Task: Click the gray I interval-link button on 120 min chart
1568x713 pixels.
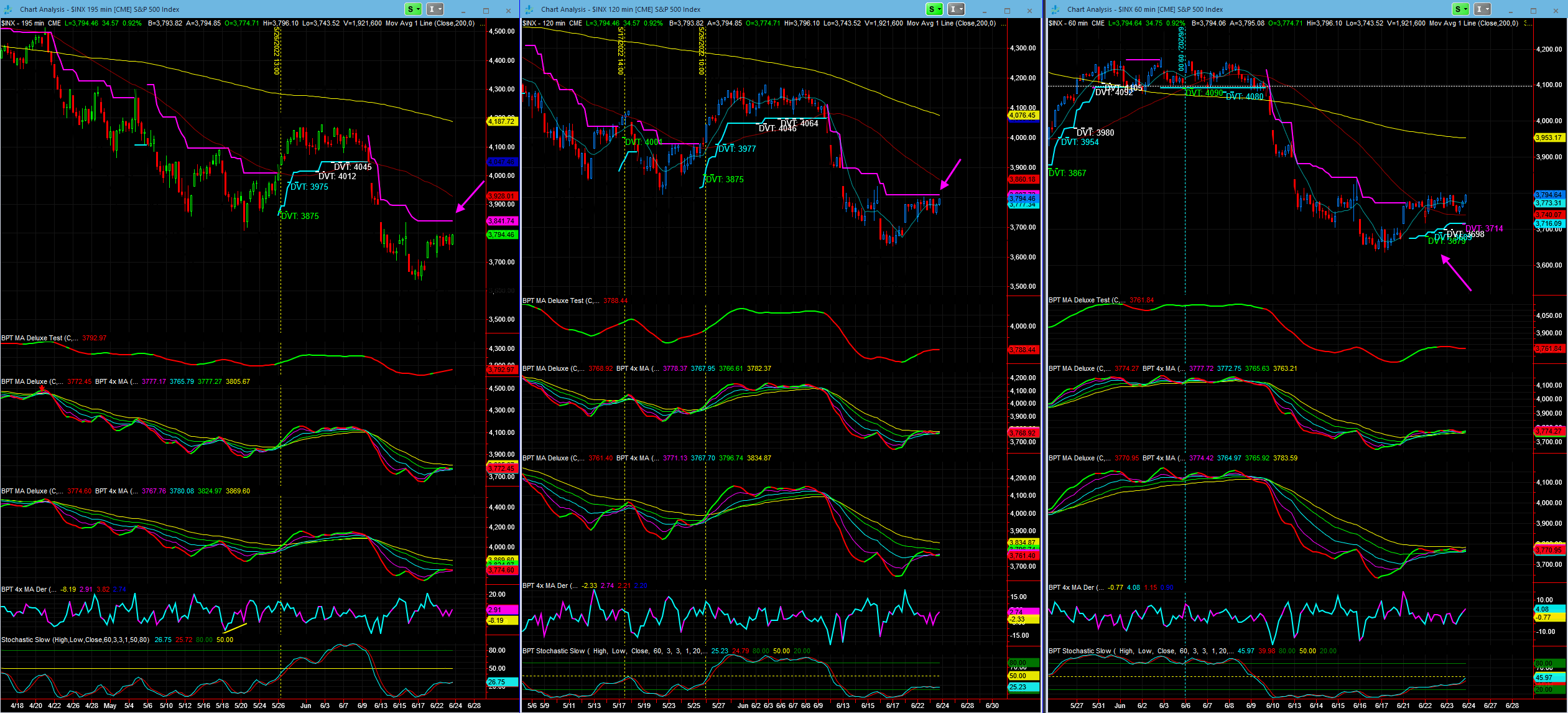Action: tap(957, 9)
